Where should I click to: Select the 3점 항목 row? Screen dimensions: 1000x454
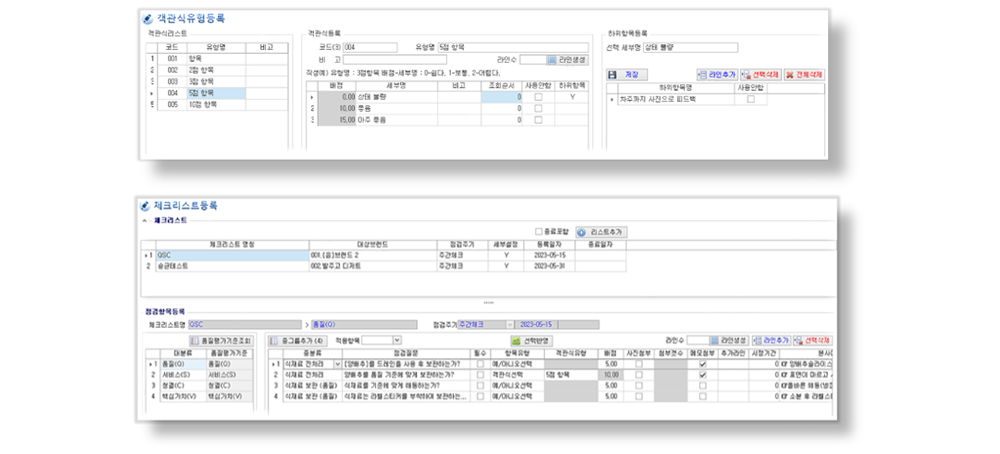[x=217, y=82]
